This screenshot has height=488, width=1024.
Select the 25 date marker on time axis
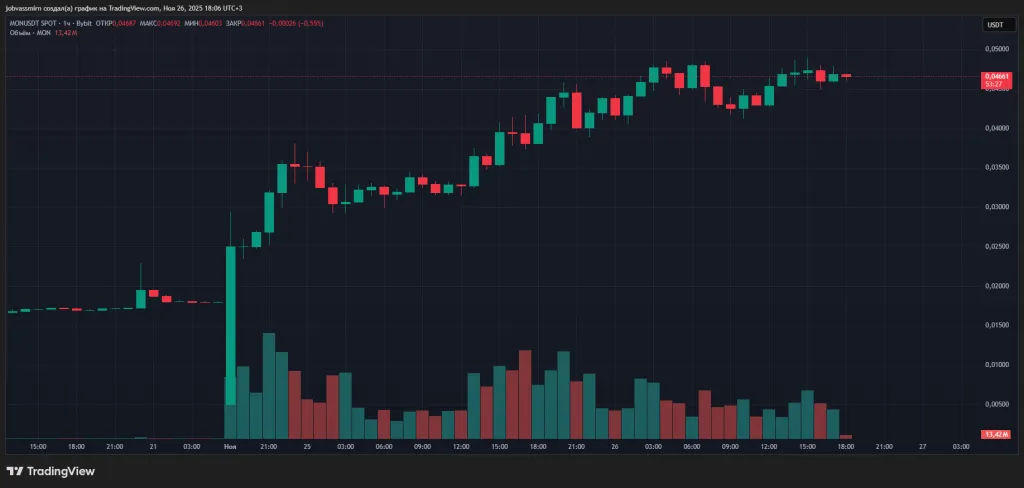(307, 446)
